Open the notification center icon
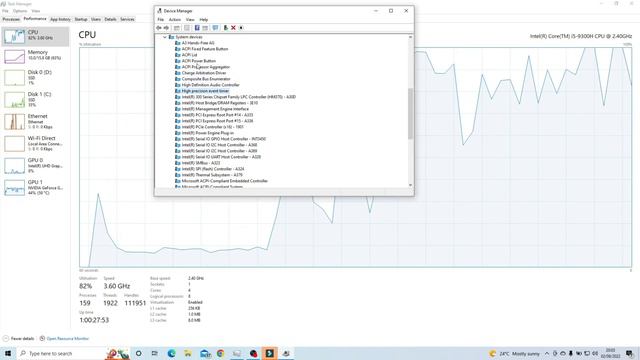Screen dimensions: 640x360 (630, 353)
